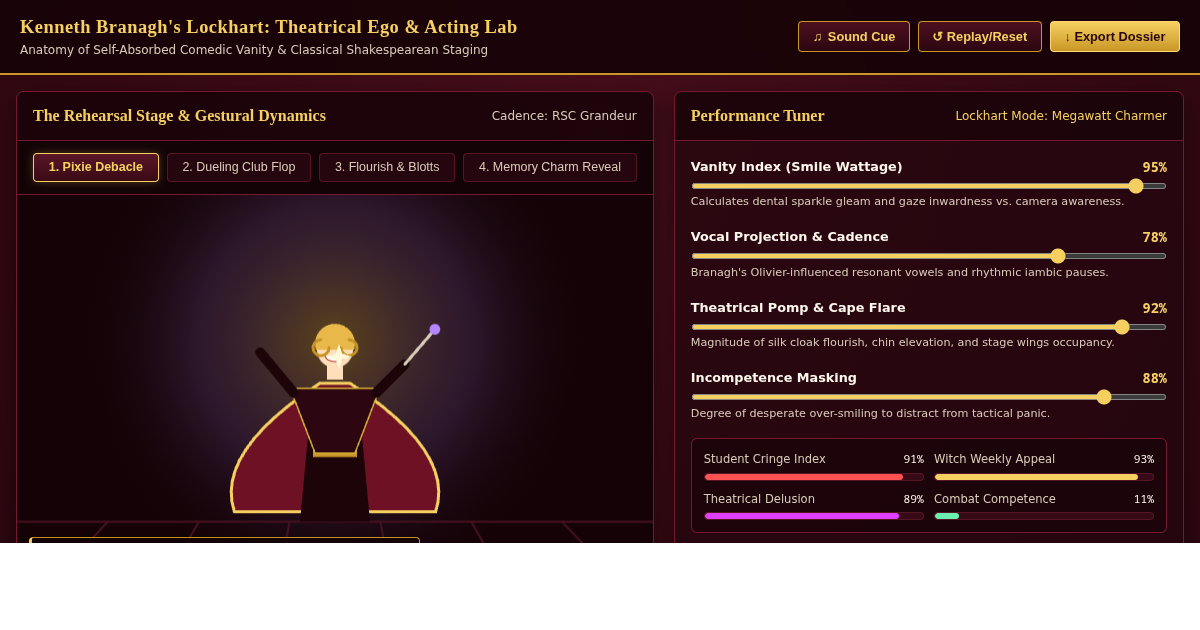Click the Vocal Projection & Cadence slider
Screen dimensions: 1200x630
point(929,256)
